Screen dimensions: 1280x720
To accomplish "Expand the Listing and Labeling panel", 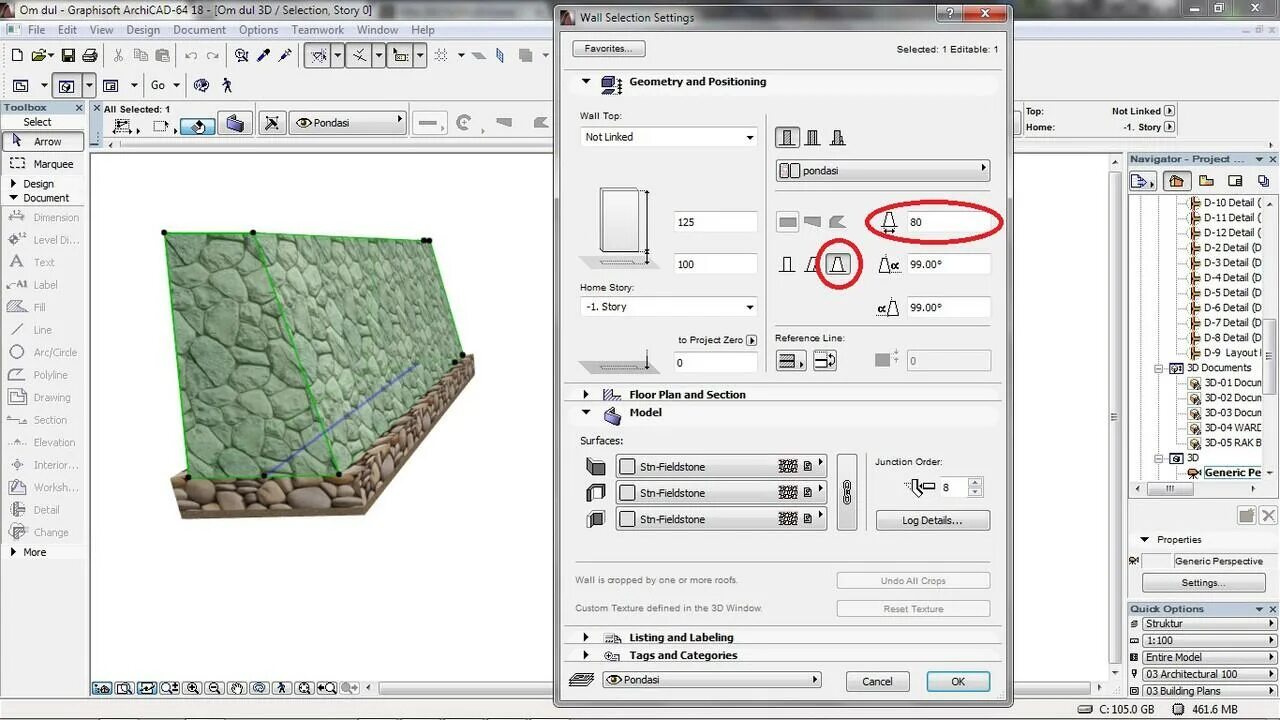I will 586,638.
